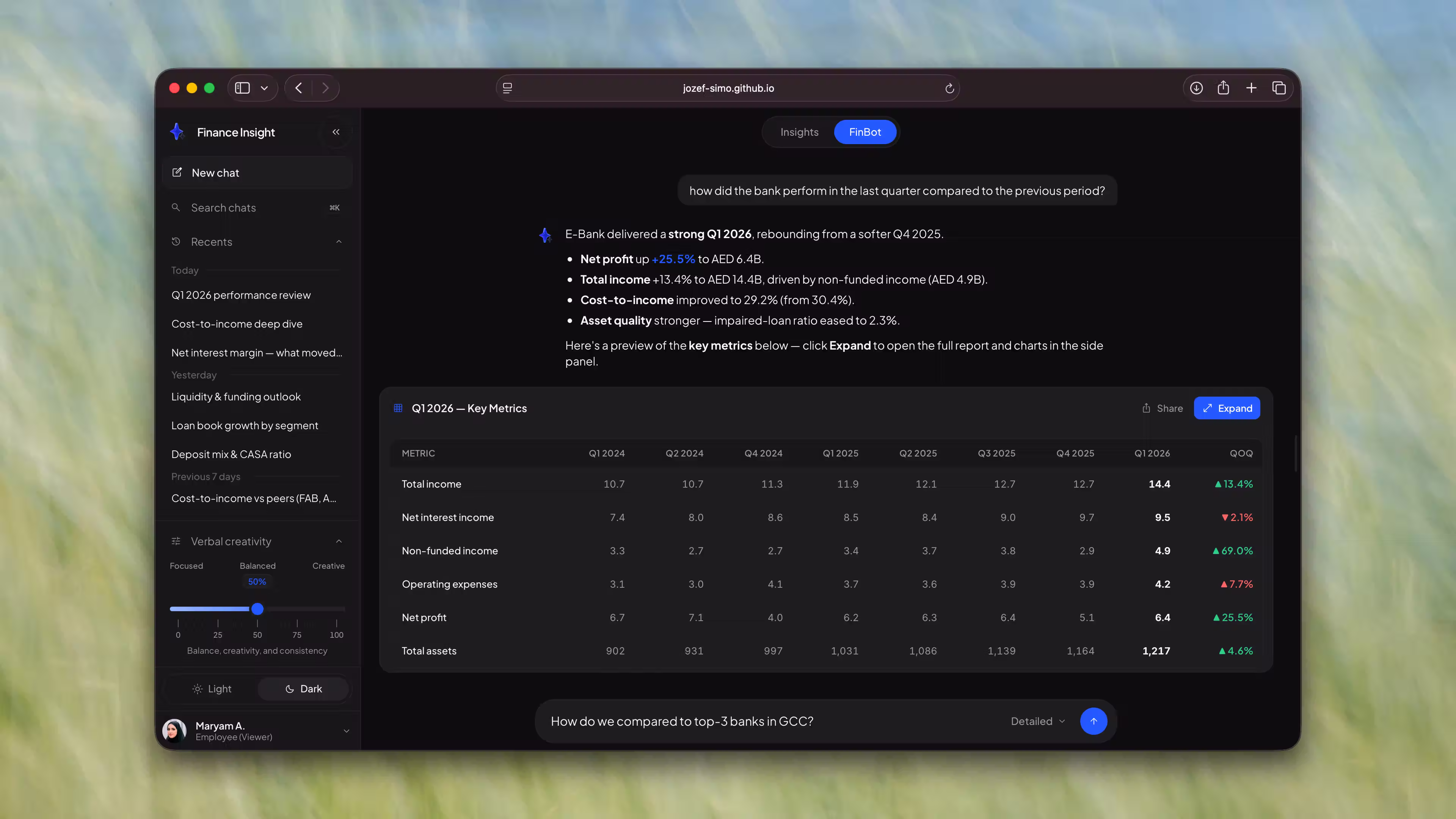Go forward with Safari forward arrow

point(326,88)
